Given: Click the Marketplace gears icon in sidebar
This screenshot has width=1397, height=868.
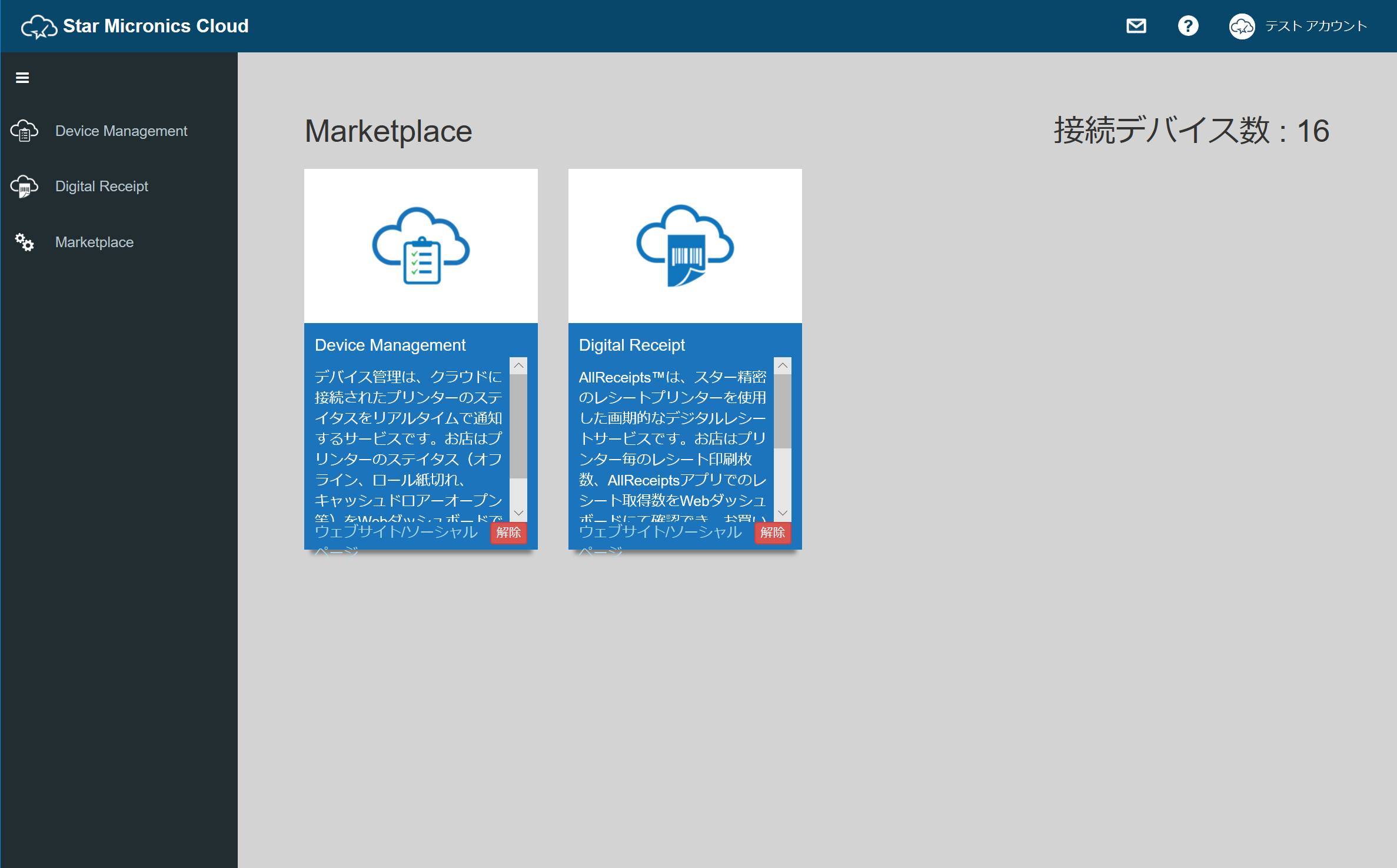Looking at the screenshot, I should coord(24,242).
